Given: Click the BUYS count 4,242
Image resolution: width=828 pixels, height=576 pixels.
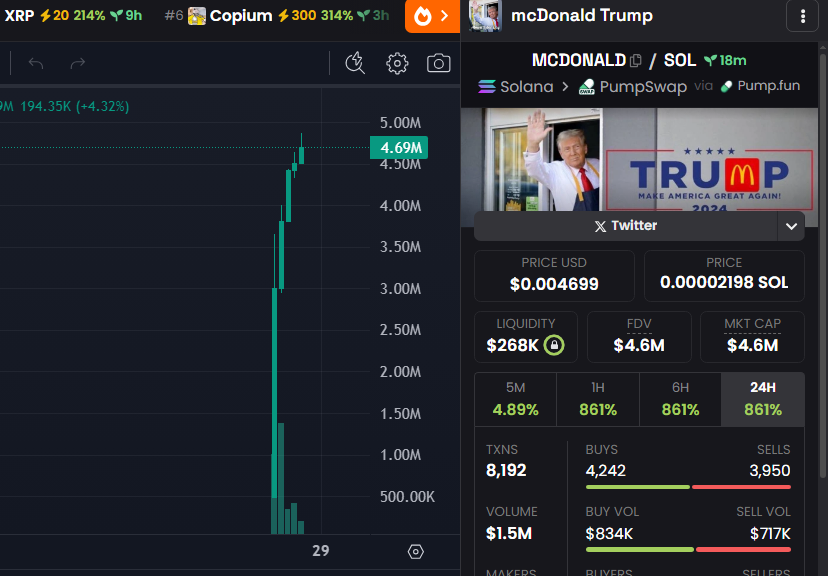Looking at the screenshot, I should click(606, 470).
